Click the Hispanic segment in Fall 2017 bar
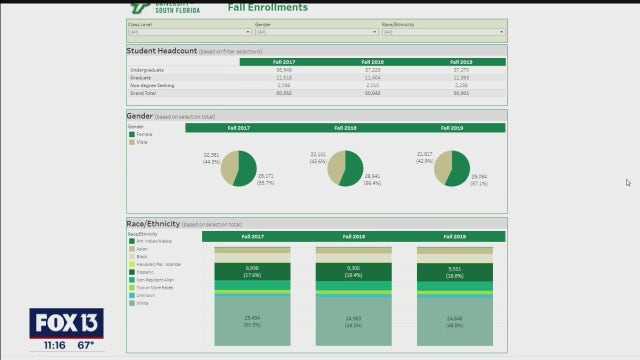The width and height of the screenshot is (640, 360). [x=253, y=272]
